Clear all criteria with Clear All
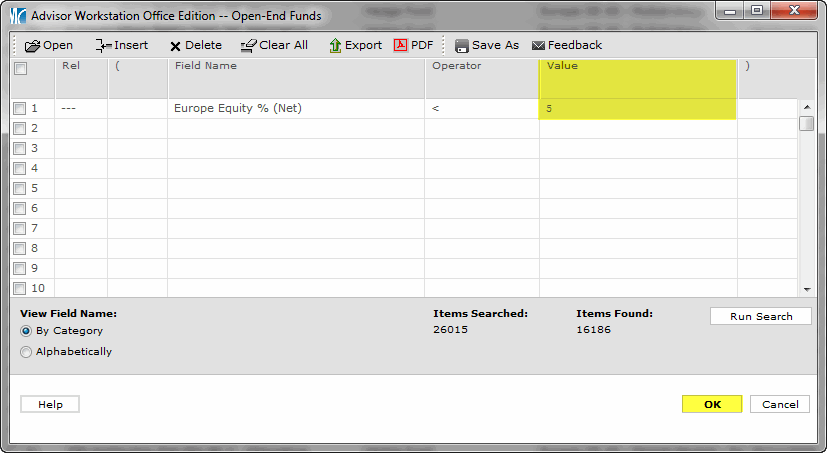The height and width of the screenshot is (453, 827). pos(249,45)
